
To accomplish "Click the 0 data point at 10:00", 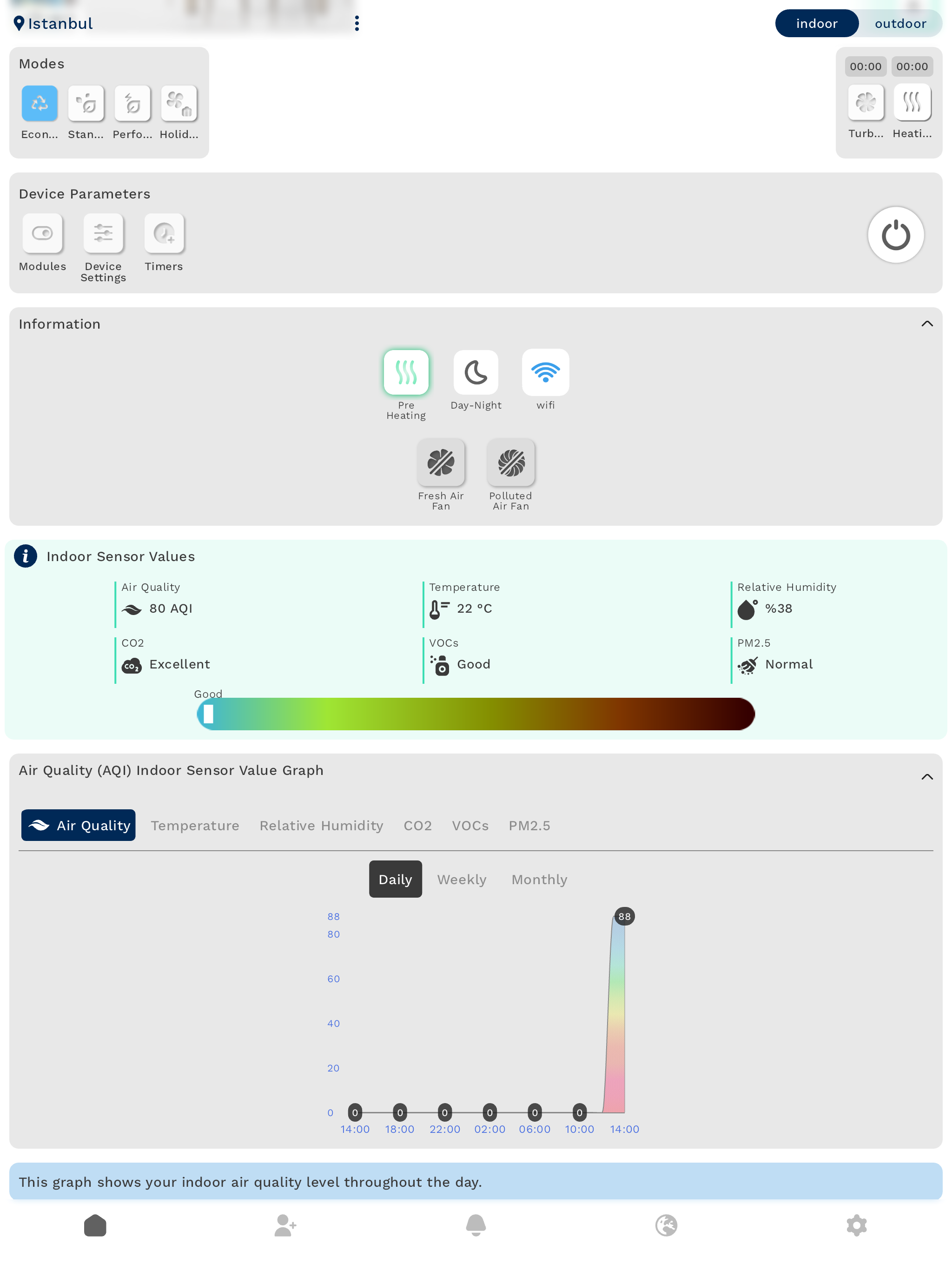I will coord(579,1113).
